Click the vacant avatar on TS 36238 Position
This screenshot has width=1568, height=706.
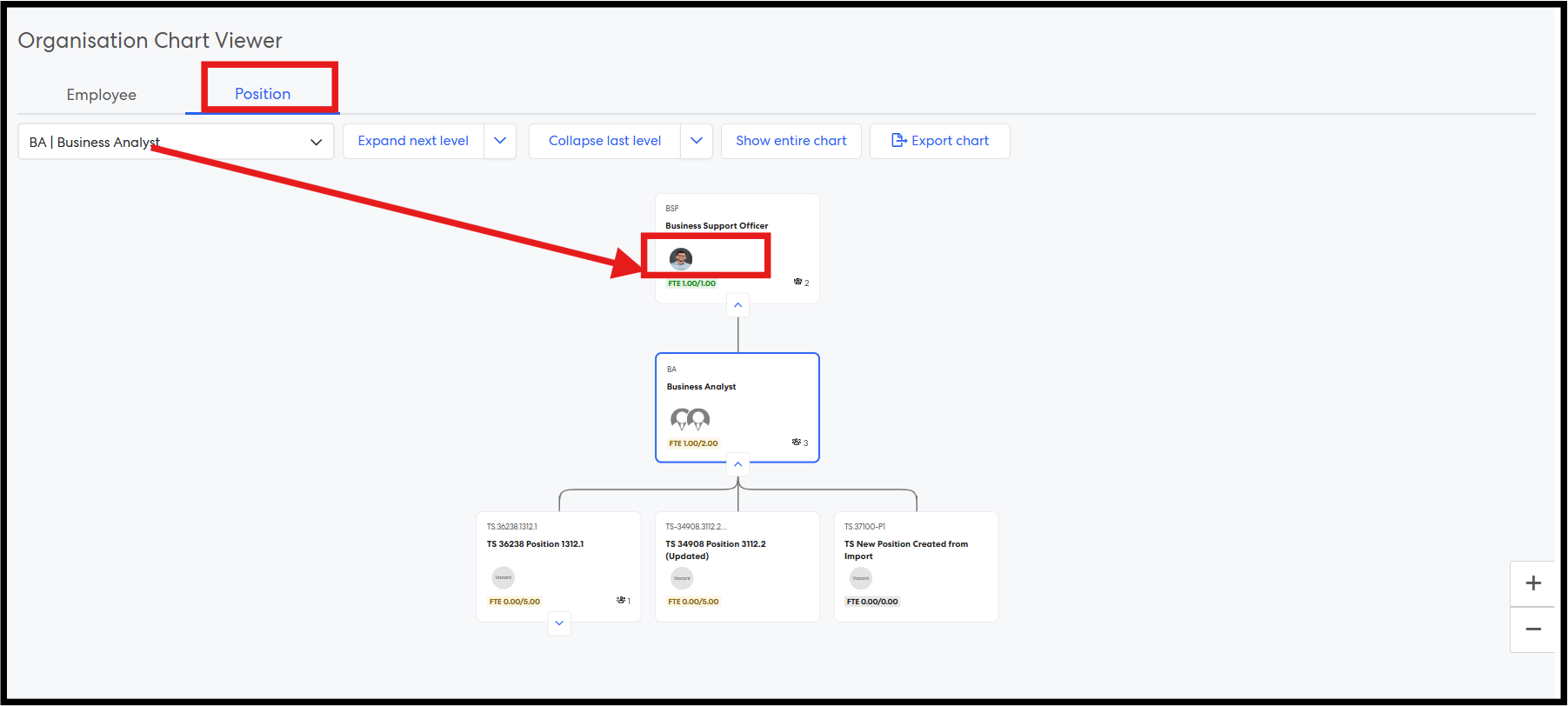pyautogui.click(x=504, y=577)
